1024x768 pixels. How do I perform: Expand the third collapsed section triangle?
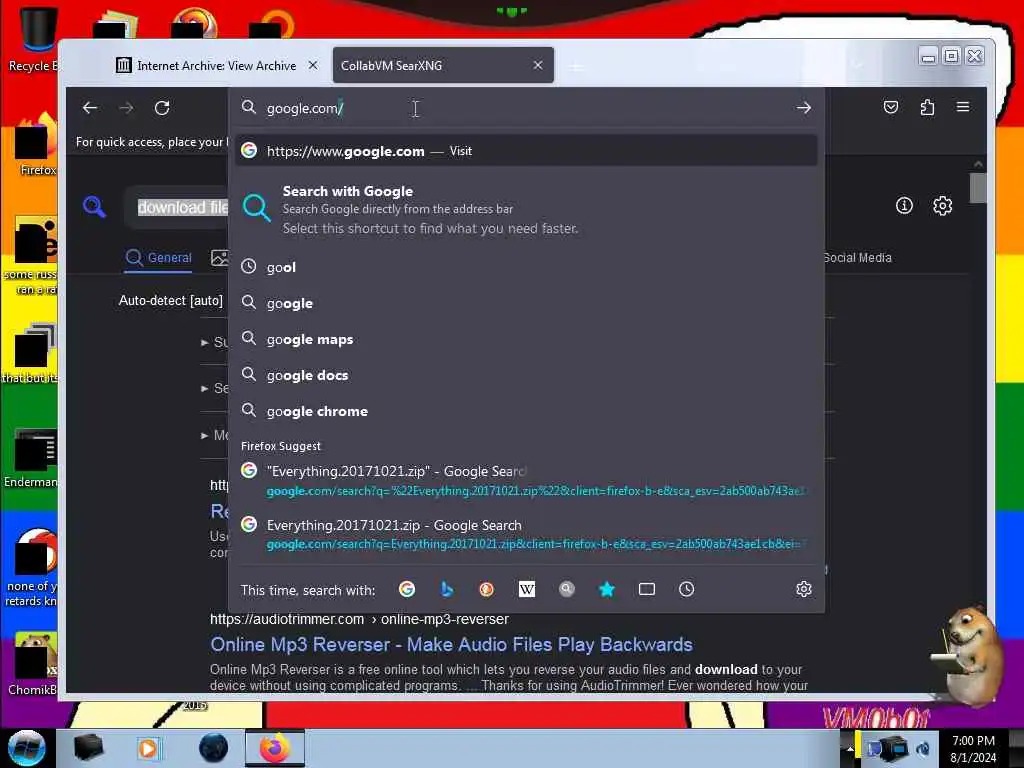tap(205, 436)
